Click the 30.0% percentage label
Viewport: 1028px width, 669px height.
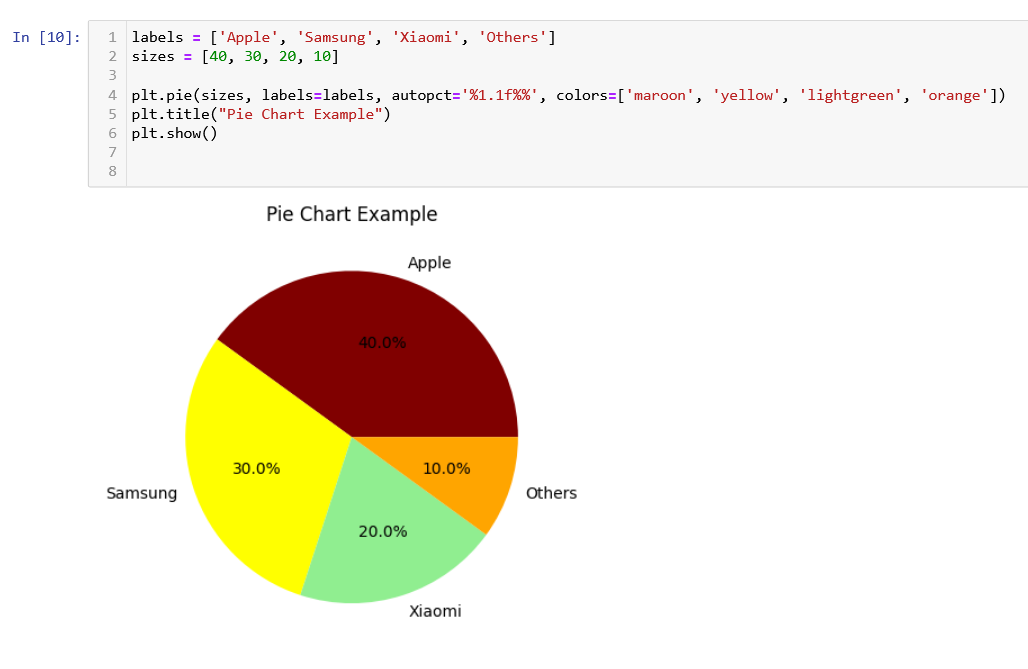tap(256, 468)
